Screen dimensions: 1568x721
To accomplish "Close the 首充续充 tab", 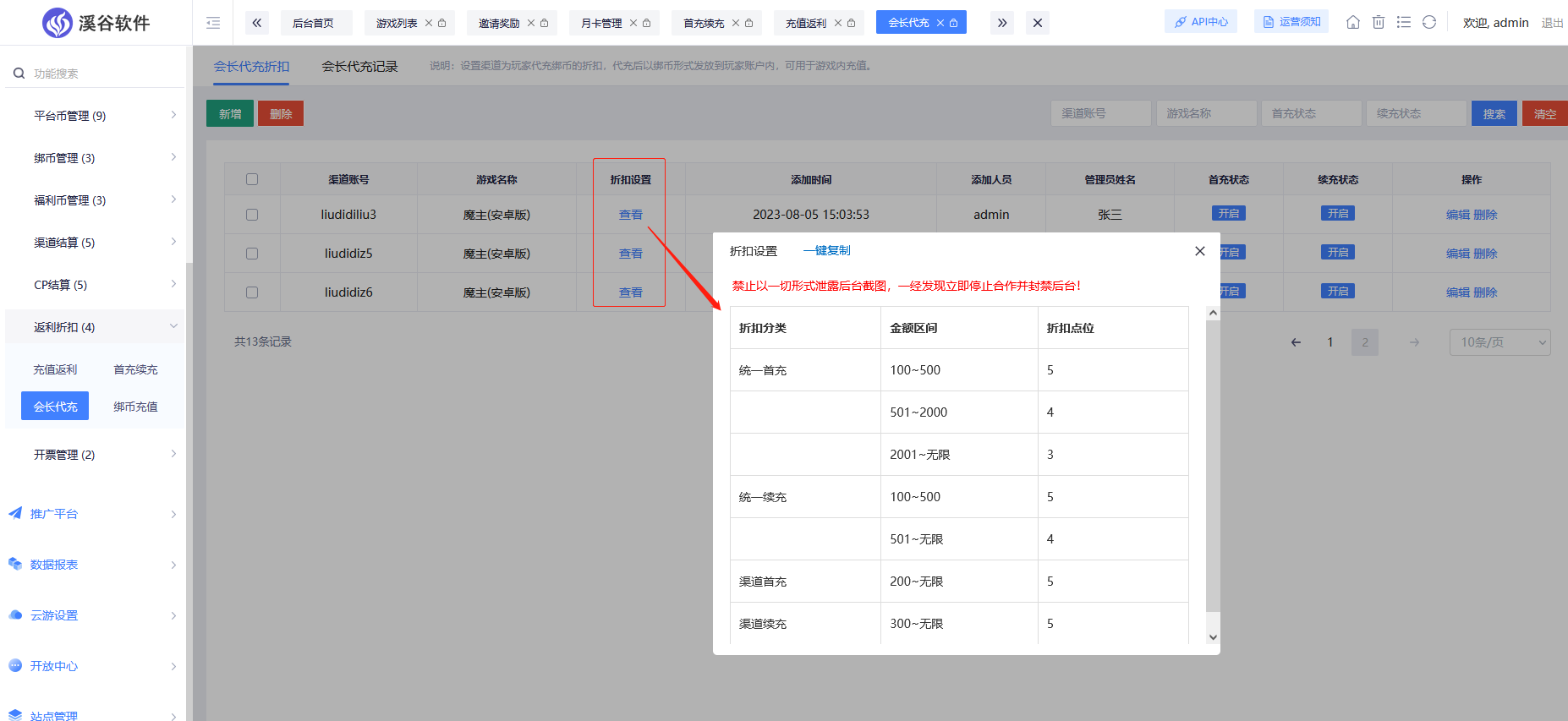I will pyautogui.click(x=736, y=23).
